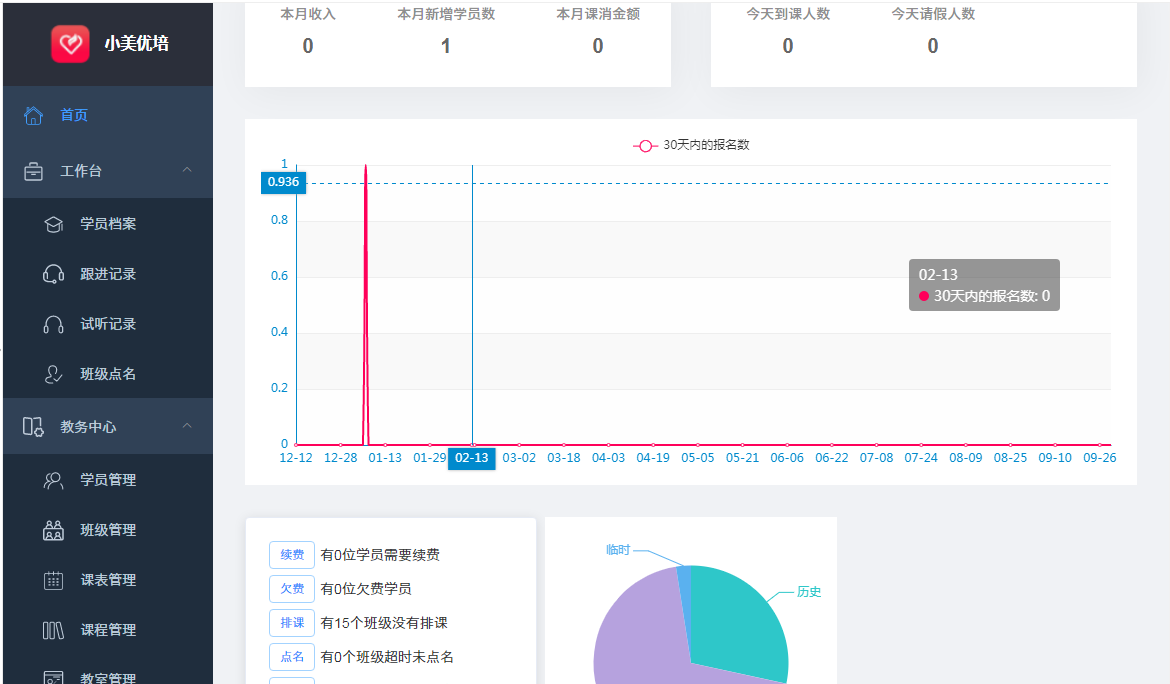Click the headphones icon for 试听记录
This screenshot has height=684, width=1170.
click(54, 325)
